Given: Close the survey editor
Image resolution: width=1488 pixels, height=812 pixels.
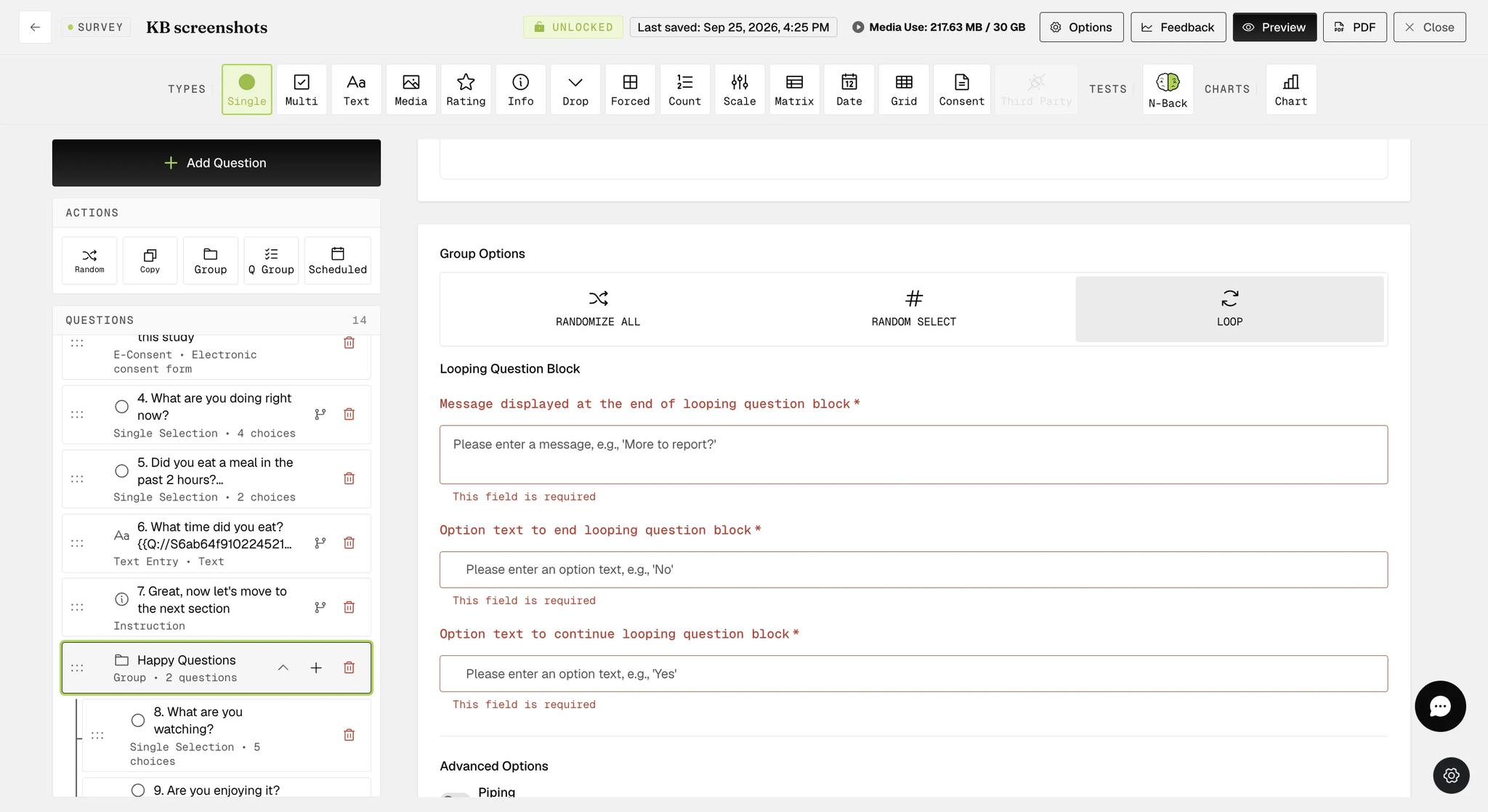Looking at the screenshot, I should [1430, 28].
